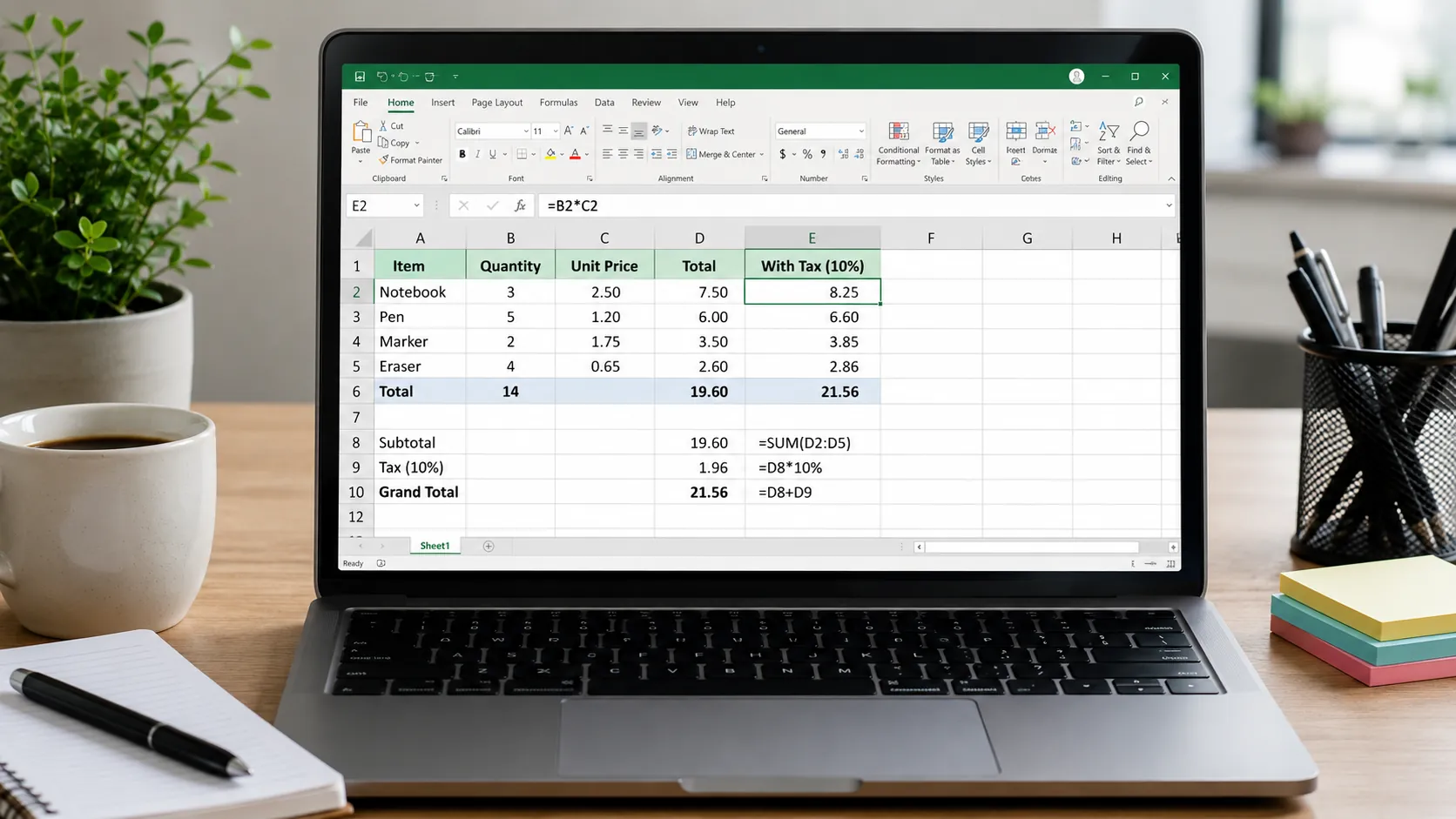Open the File menu
The image size is (1456, 819).
tap(361, 103)
